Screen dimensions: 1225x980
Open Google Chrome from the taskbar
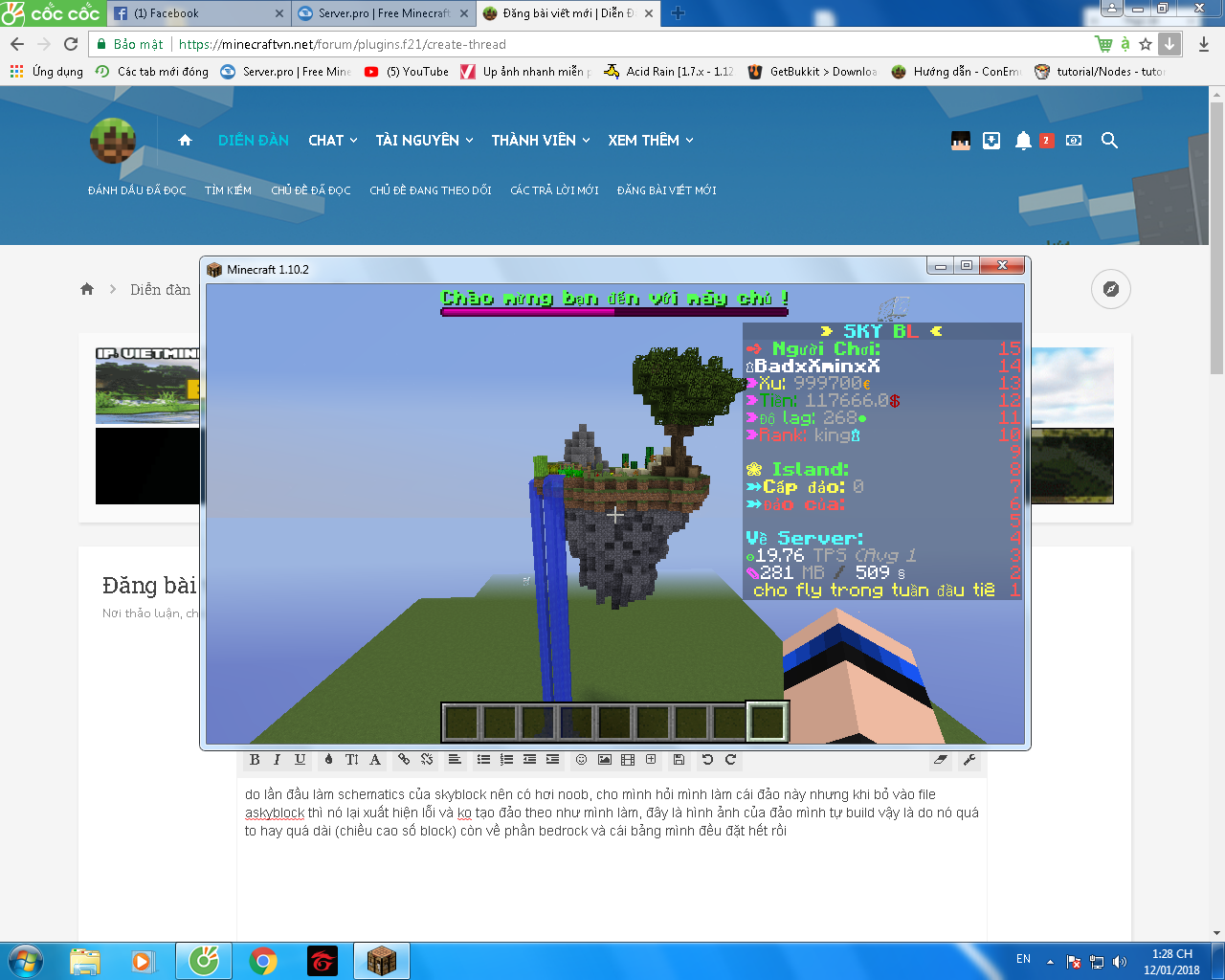coord(263,961)
